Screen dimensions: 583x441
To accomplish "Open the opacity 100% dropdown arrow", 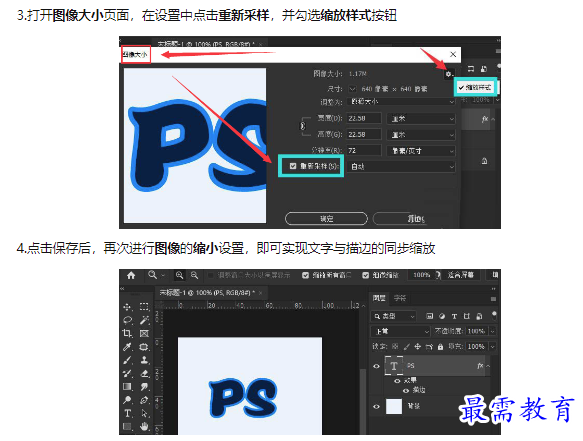I will pos(493,331).
